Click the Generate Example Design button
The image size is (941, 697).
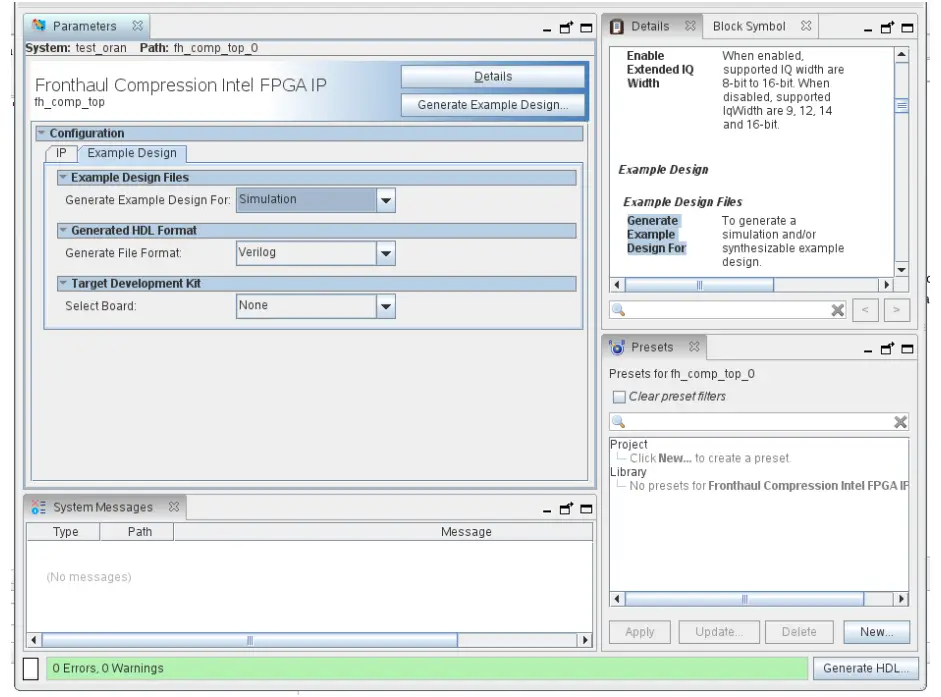(492, 105)
